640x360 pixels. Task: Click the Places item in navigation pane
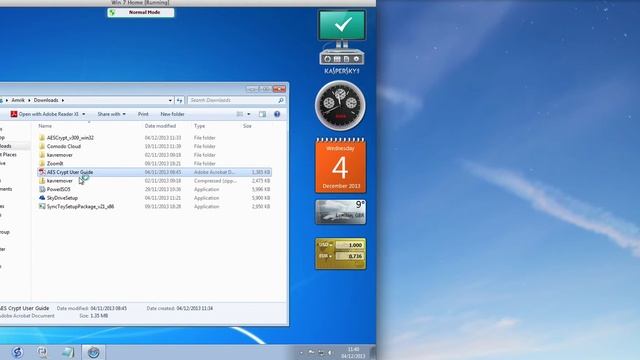8,155
